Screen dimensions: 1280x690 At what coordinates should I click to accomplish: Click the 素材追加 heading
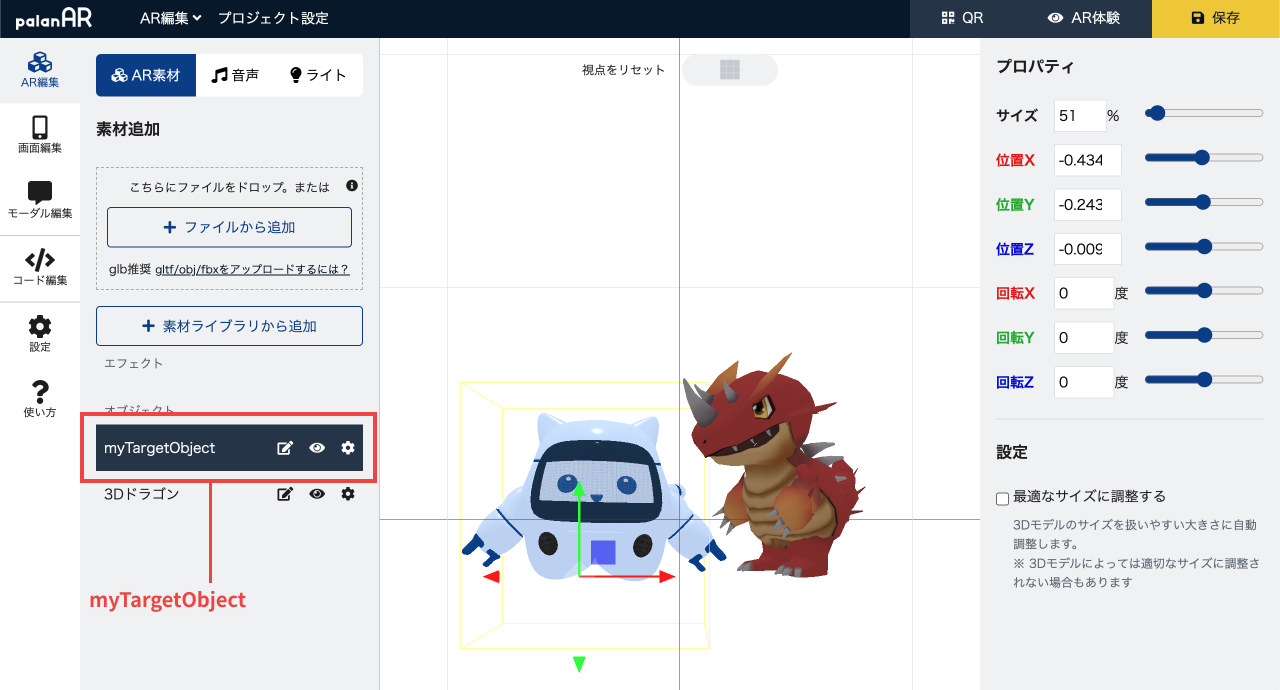128,129
